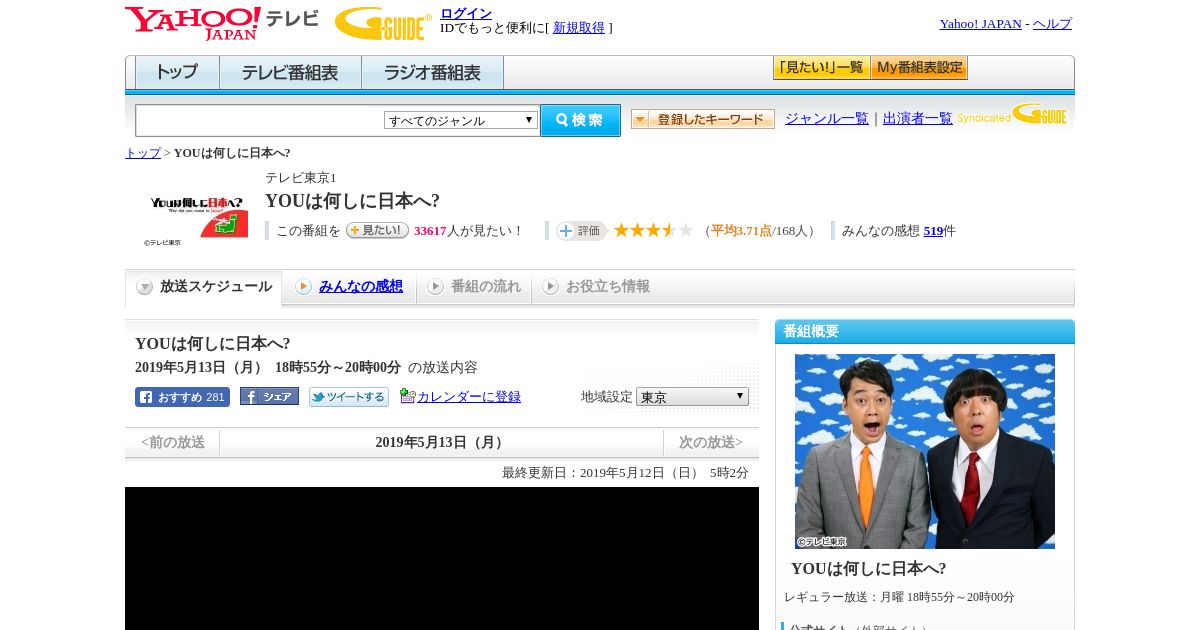
Task: Click the 平均3.71点 rating text
Action: tap(741, 231)
